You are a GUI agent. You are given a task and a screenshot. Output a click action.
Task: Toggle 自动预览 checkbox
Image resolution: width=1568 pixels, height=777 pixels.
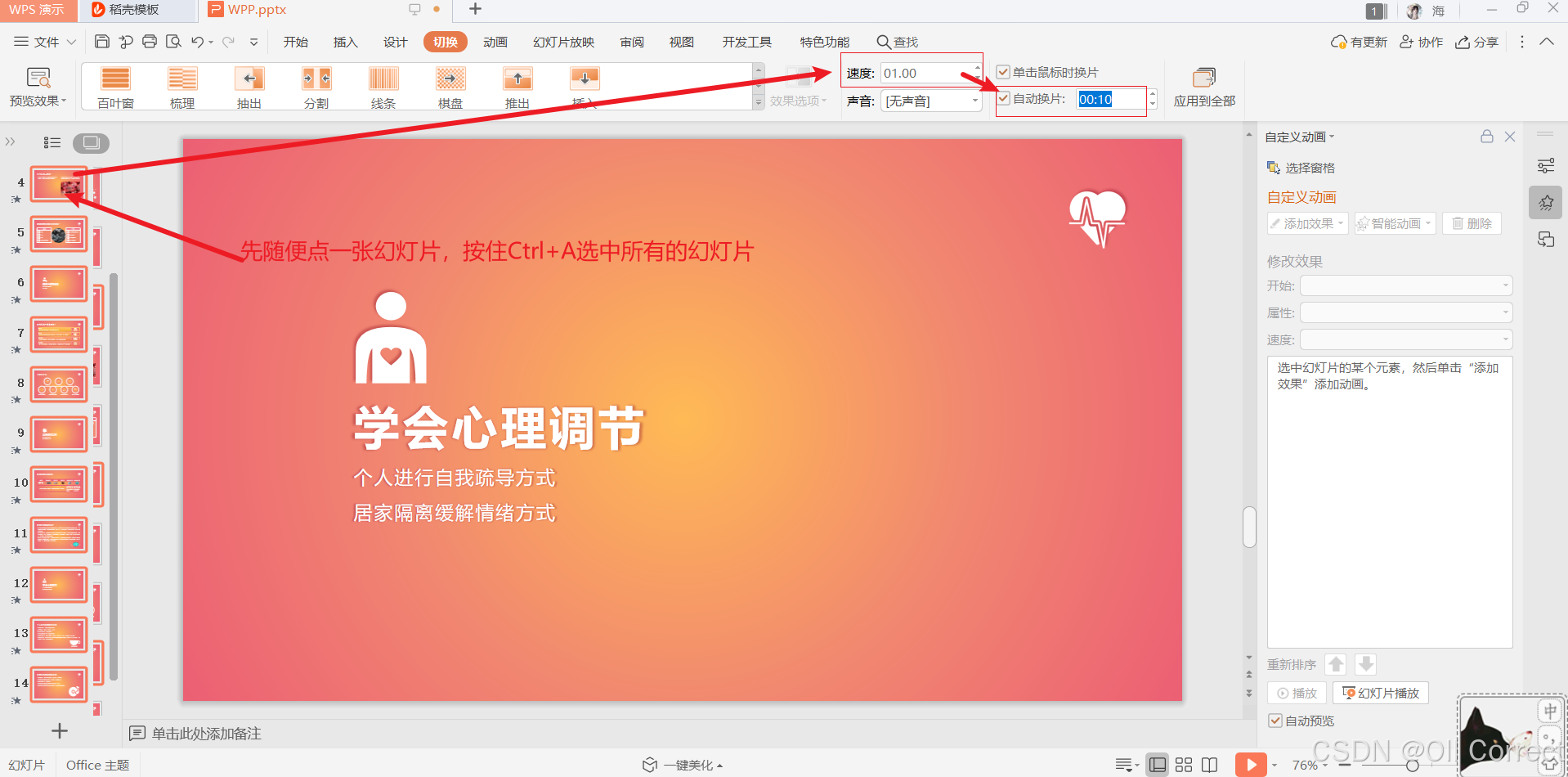tap(1275, 721)
